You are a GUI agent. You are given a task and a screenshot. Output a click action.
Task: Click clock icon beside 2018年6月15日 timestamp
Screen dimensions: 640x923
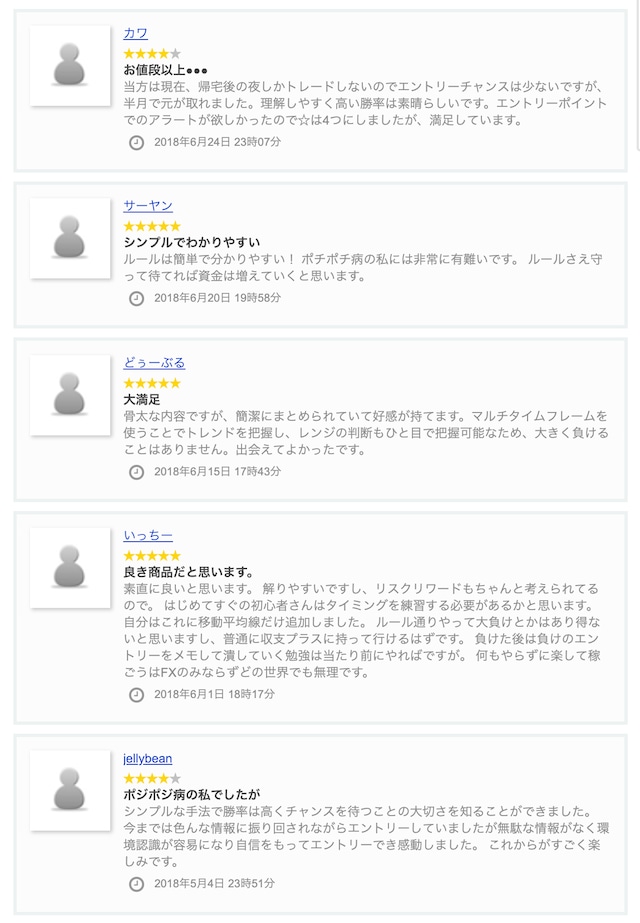137,472
